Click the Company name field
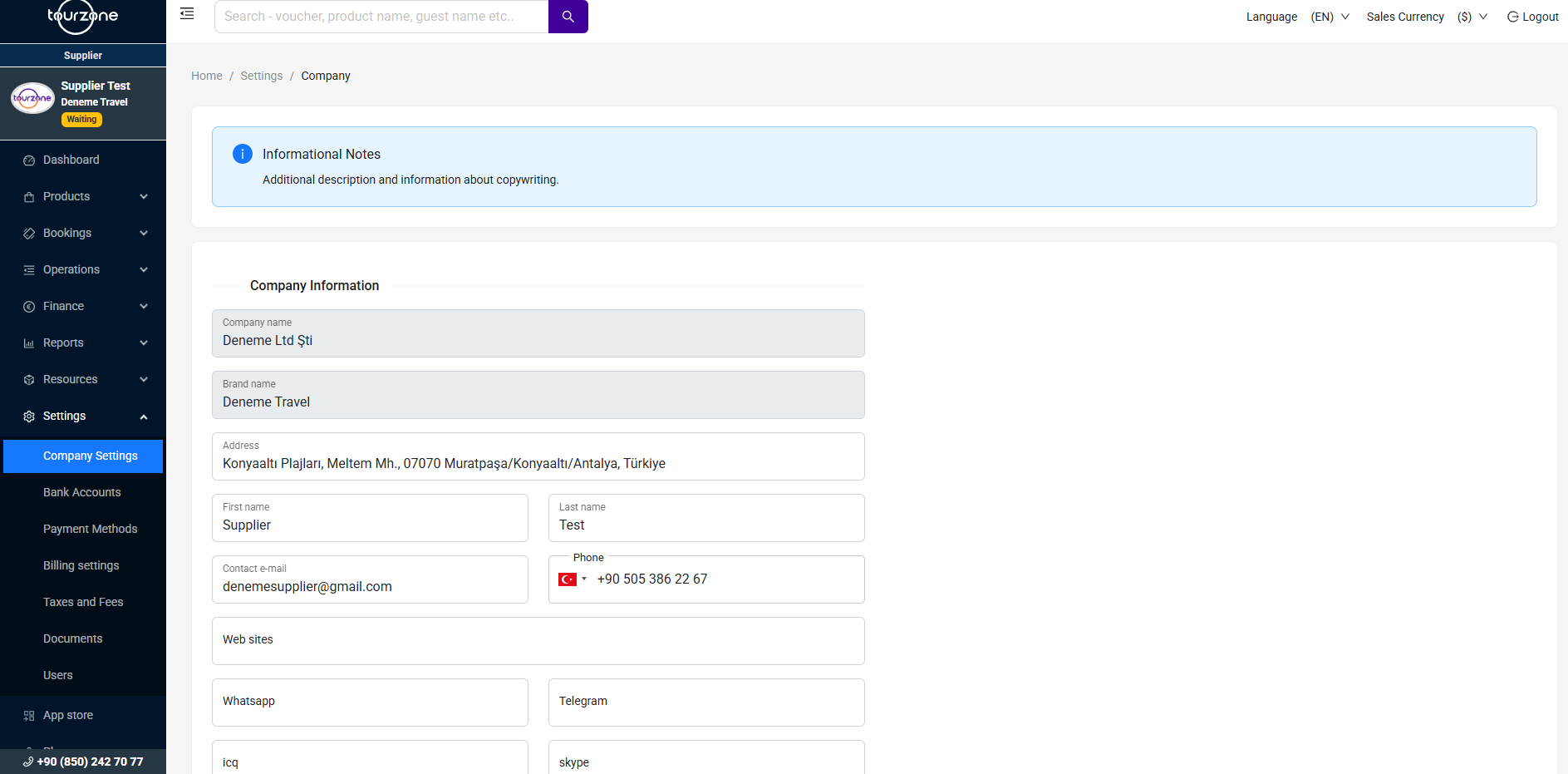1568x774 pixels. [538, 333]
